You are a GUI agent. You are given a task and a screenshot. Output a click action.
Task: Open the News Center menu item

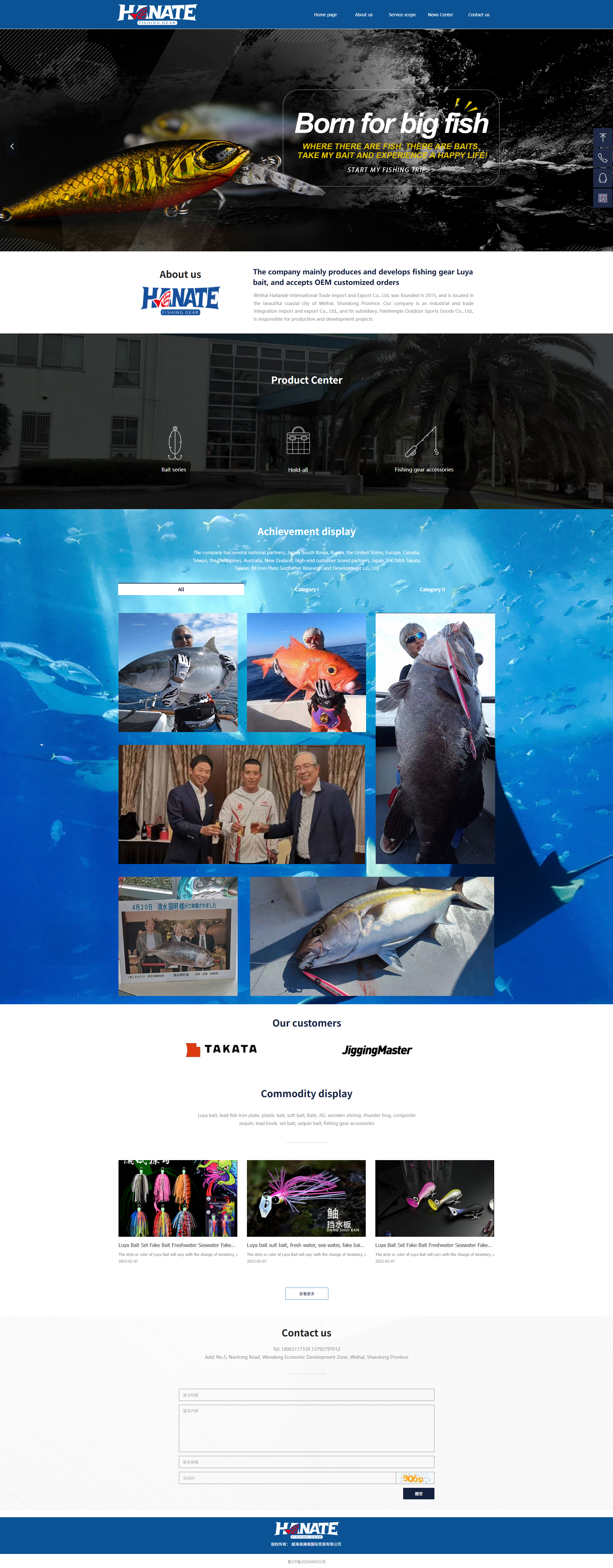[440, 15]
